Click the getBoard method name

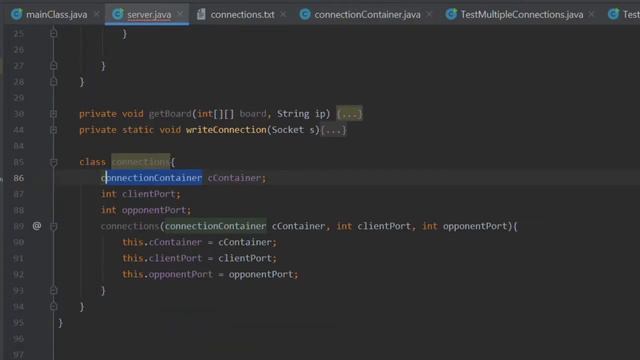click(170, 114)
